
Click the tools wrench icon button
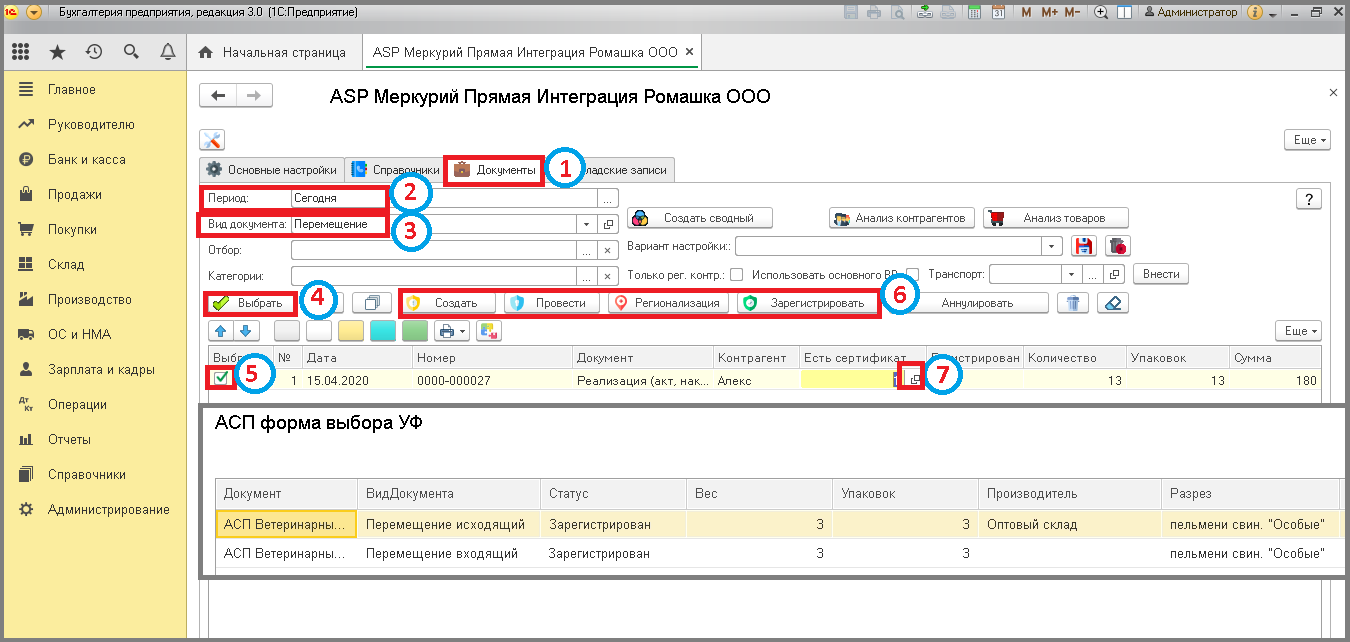point(212,140)
